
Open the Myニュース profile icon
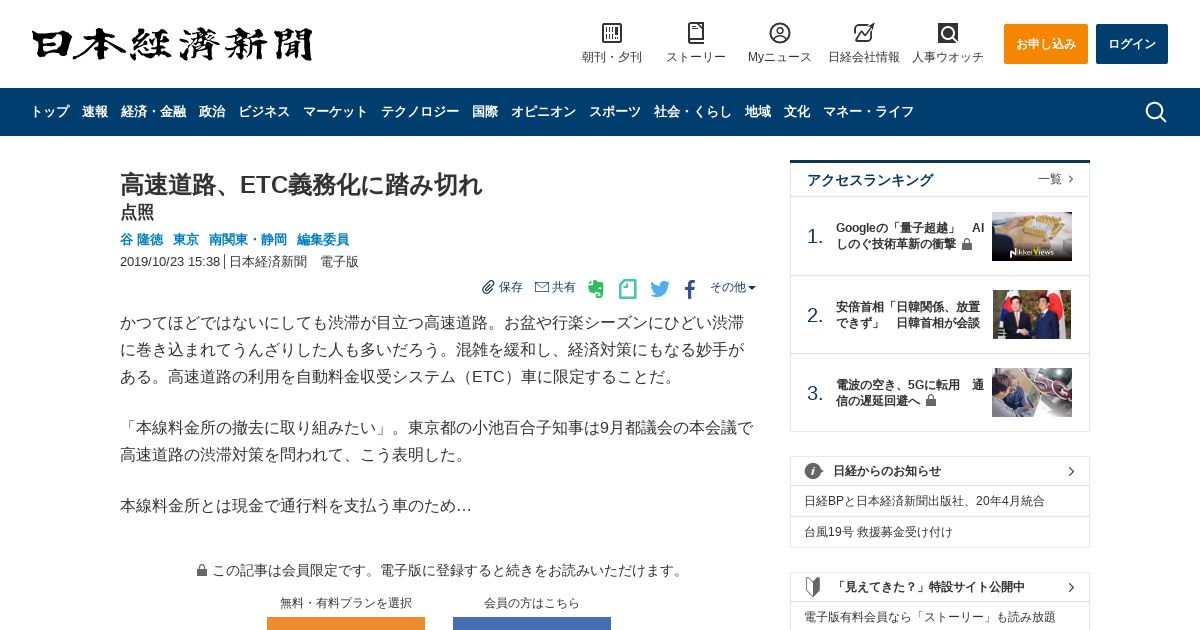(780, 33)
